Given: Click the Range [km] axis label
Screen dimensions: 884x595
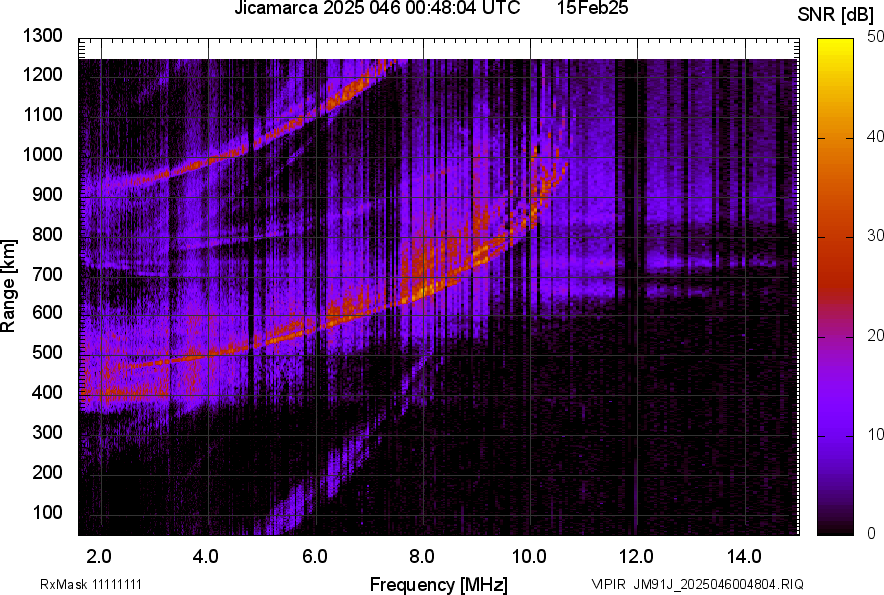Looking at the screenshot, I should (x=9, y=286).
